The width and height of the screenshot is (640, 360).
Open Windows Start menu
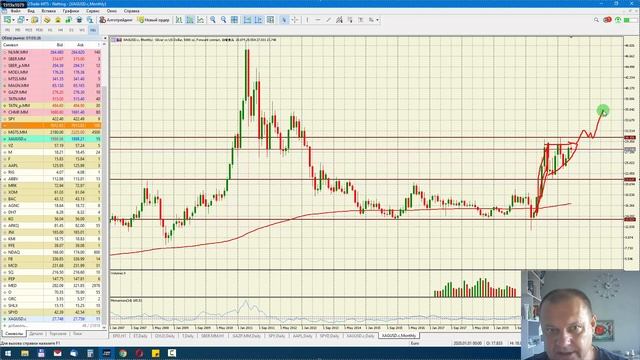(x=8, y=353)
